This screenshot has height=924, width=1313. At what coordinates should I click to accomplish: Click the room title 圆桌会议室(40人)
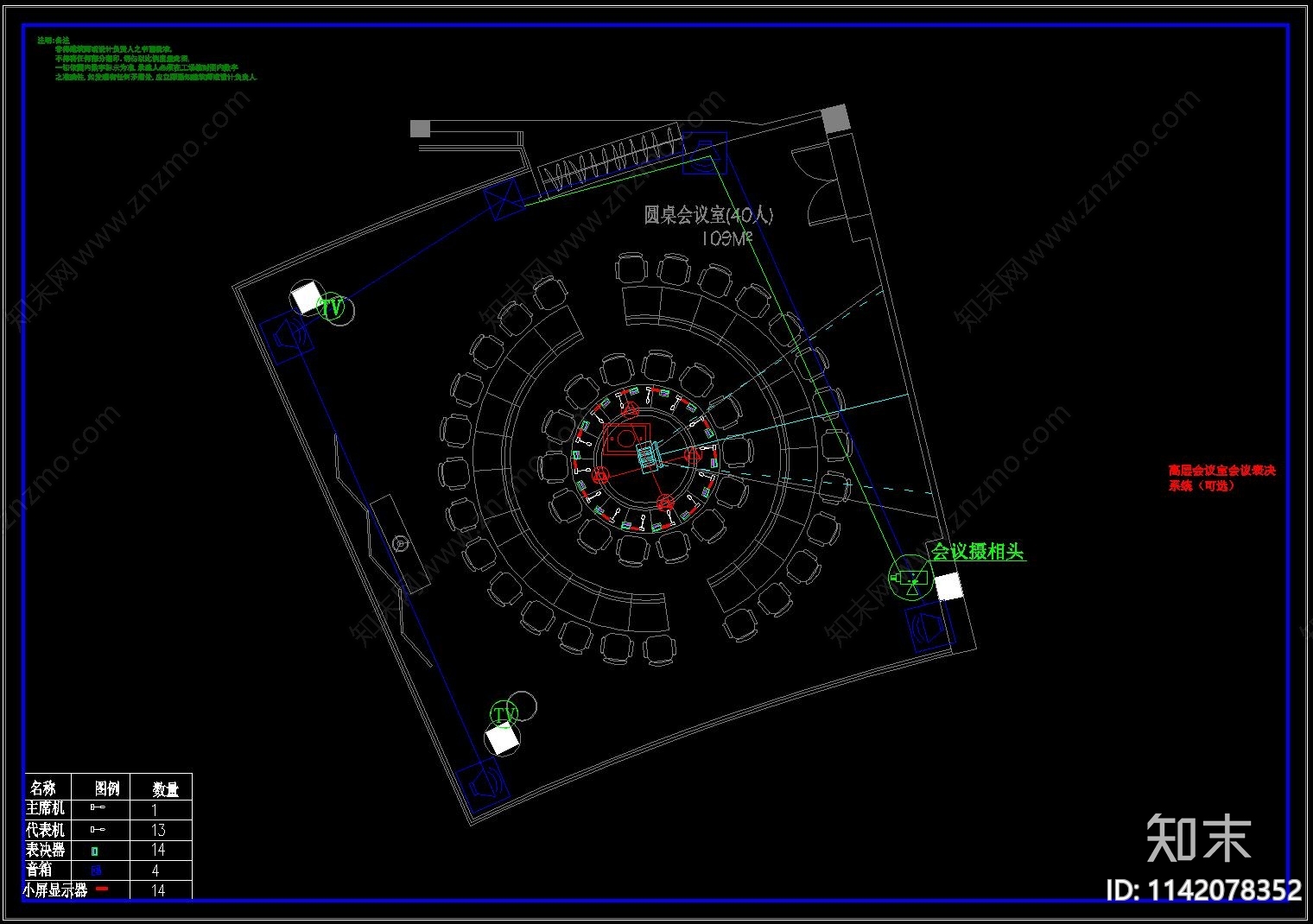point(708,214)
